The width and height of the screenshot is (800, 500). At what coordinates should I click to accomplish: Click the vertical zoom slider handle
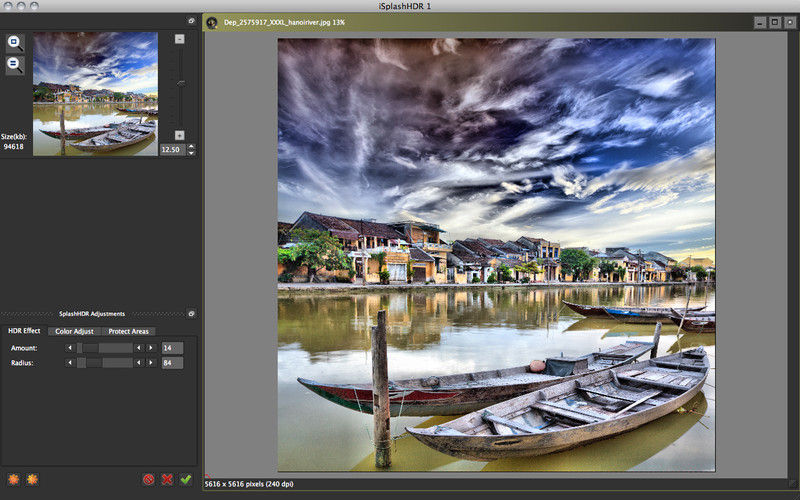[x=181, y=83]
